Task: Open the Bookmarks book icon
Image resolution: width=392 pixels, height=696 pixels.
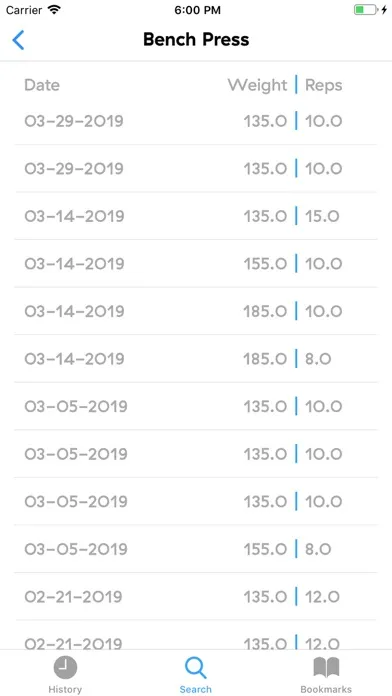Action: click(x=326, y=668)
